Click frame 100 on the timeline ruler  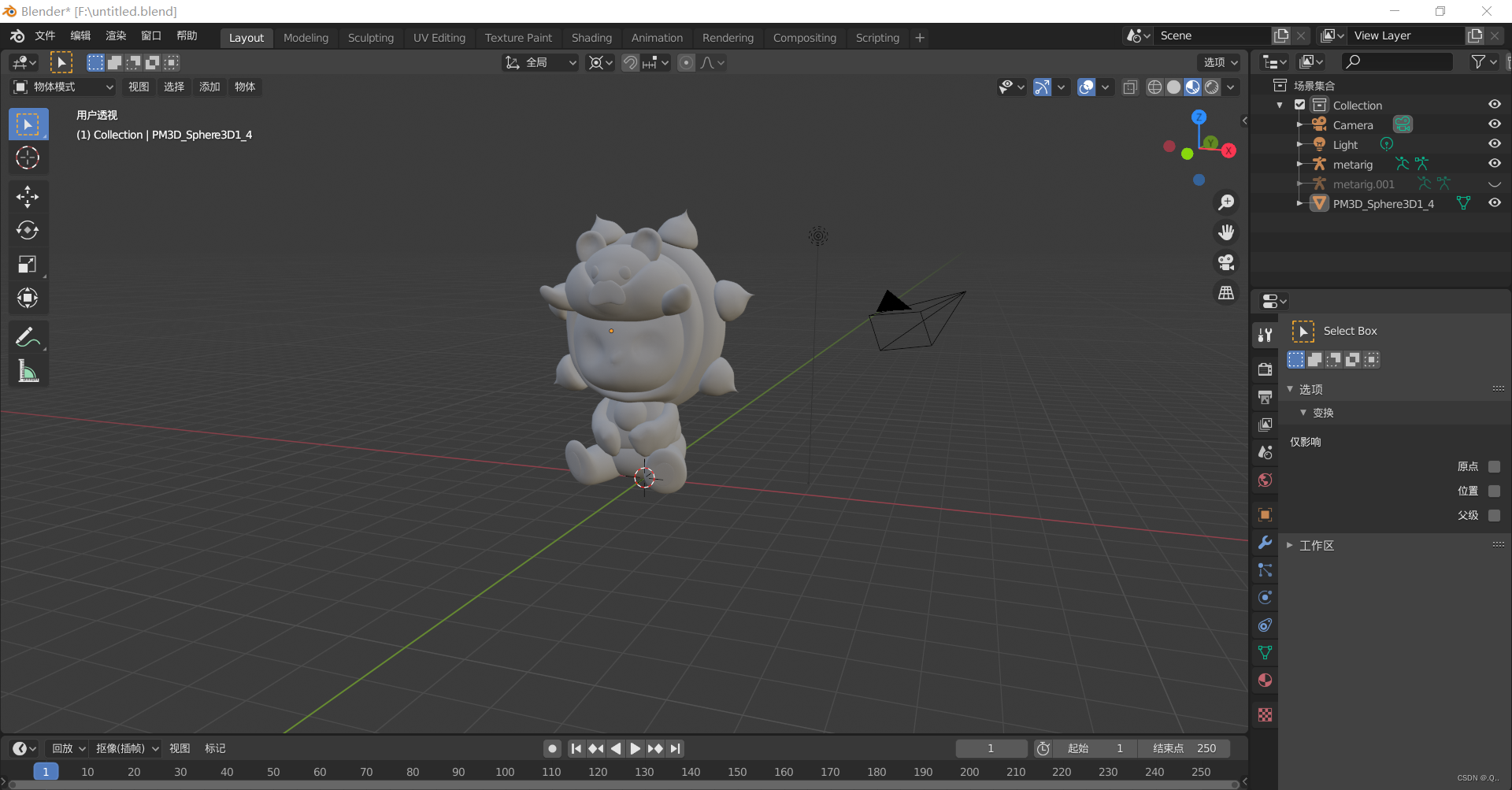click(505, 772)
